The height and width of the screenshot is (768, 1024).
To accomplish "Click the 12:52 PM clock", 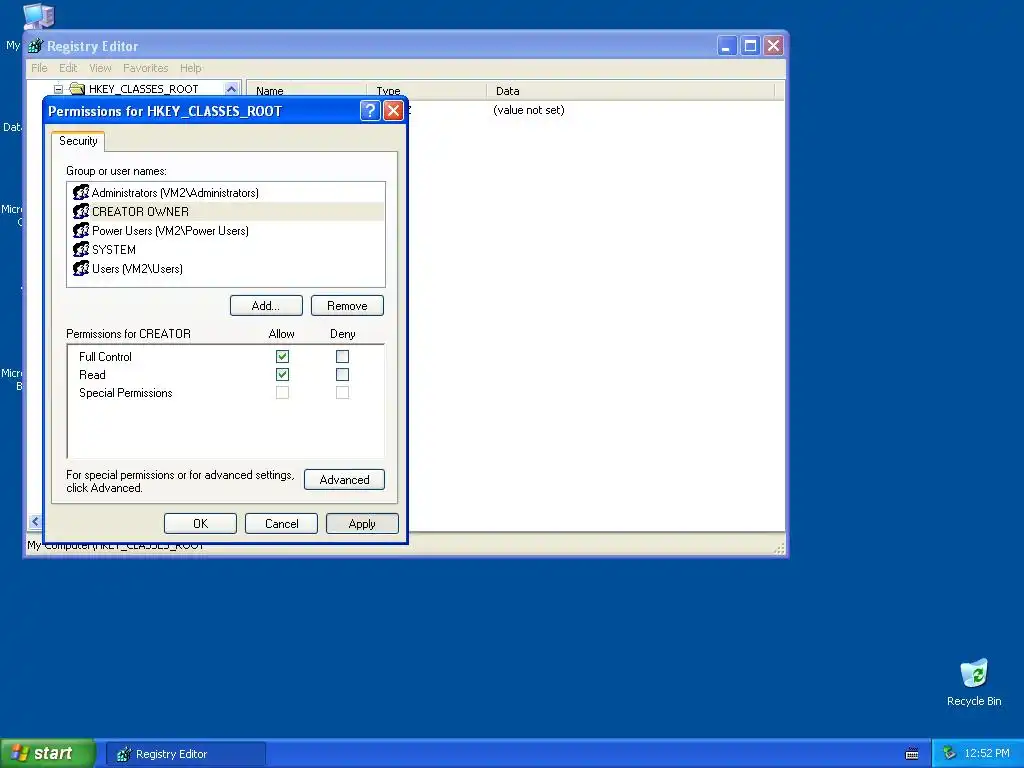I will [x=987, y=754].
